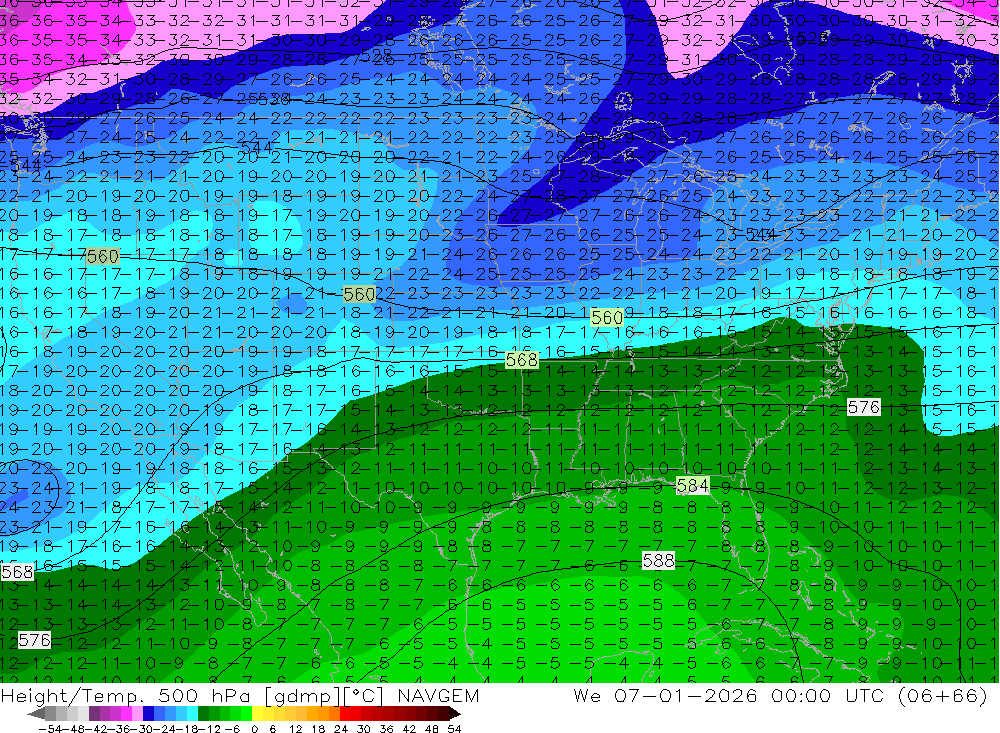Click the legend tick label 30
1000x733 pixels.
[364, 729]
